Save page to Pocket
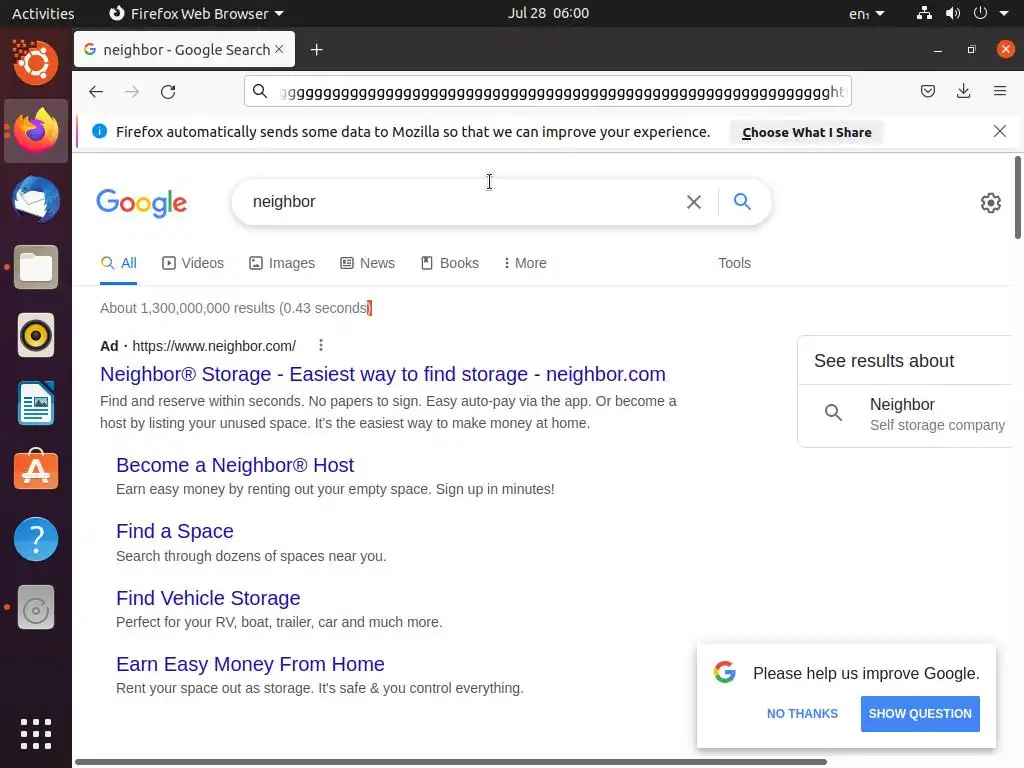The width and height of the screenshot is (1024, 768). (927, 91)
